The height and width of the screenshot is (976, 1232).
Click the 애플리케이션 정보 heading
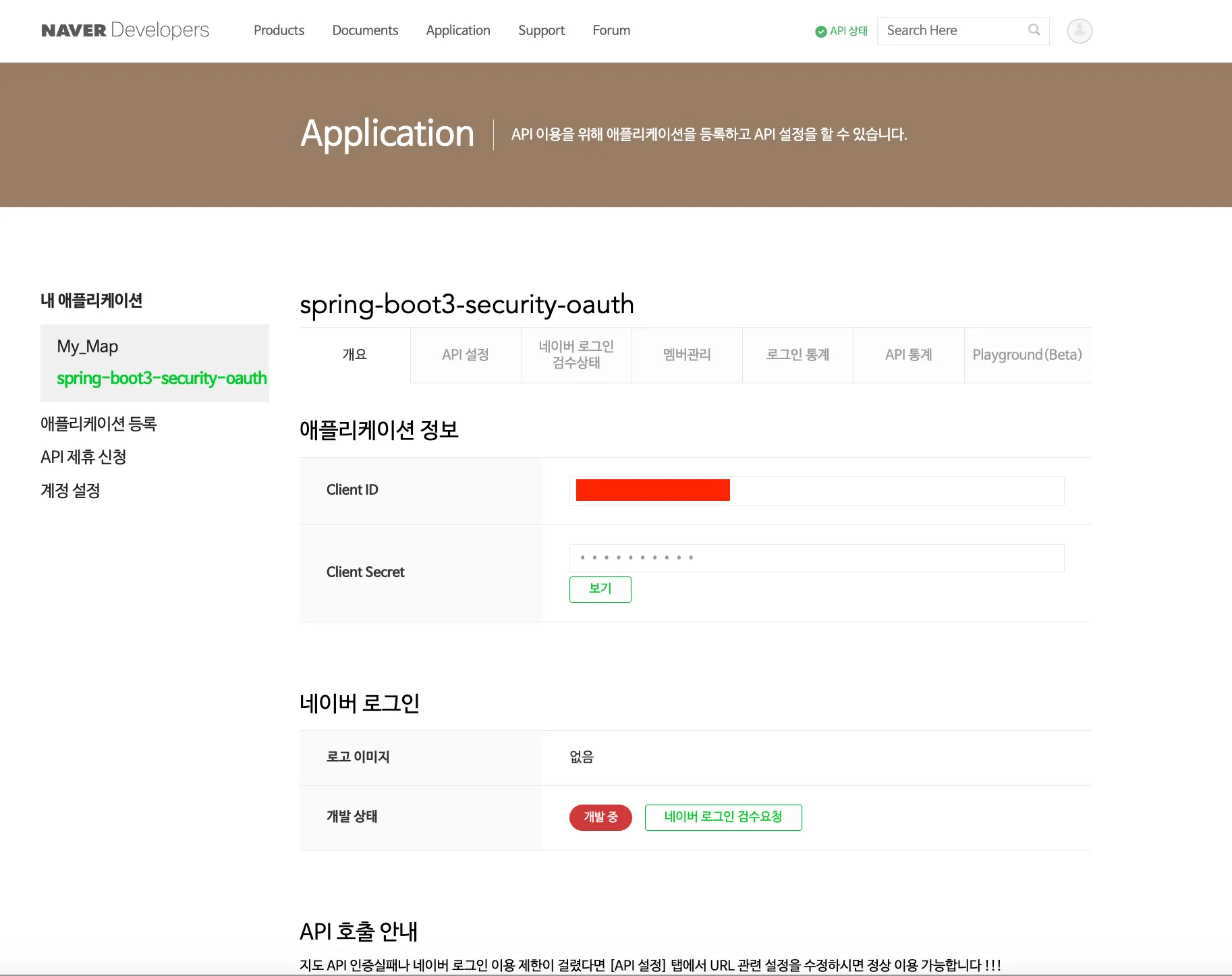[379, 430]
